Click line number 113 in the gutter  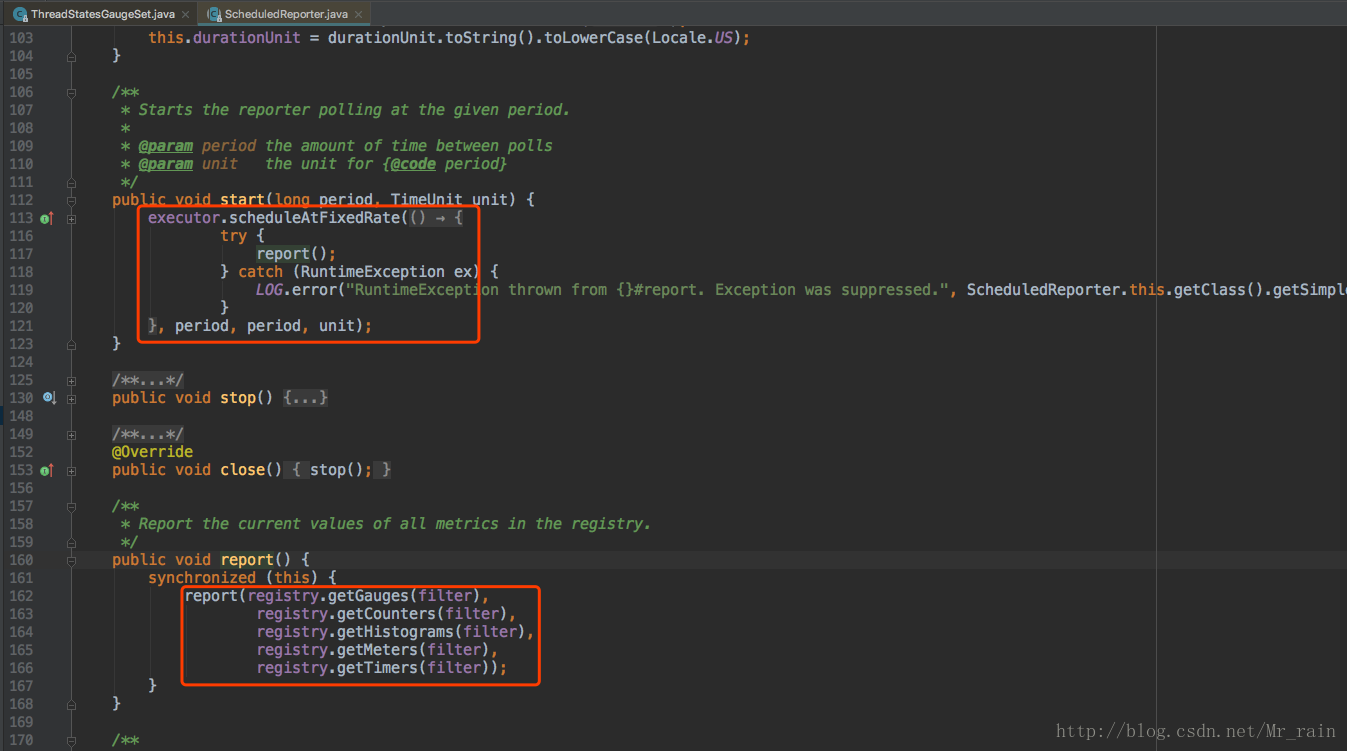[22, 218]
